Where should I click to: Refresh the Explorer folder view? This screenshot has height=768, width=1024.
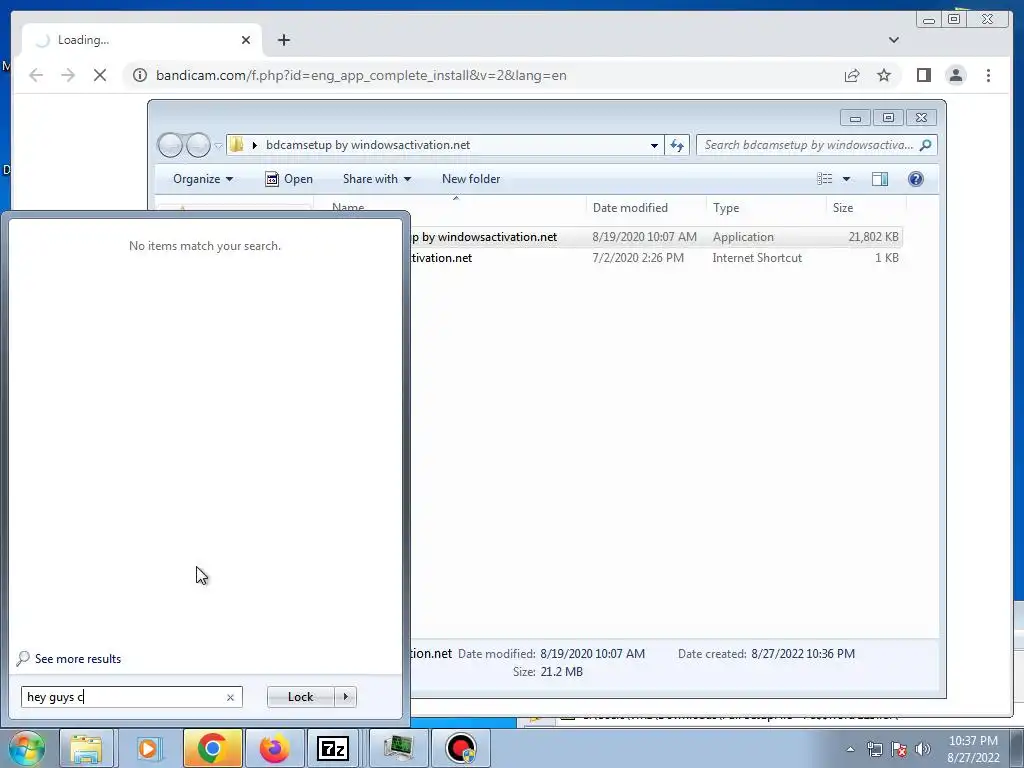(677, 145)
